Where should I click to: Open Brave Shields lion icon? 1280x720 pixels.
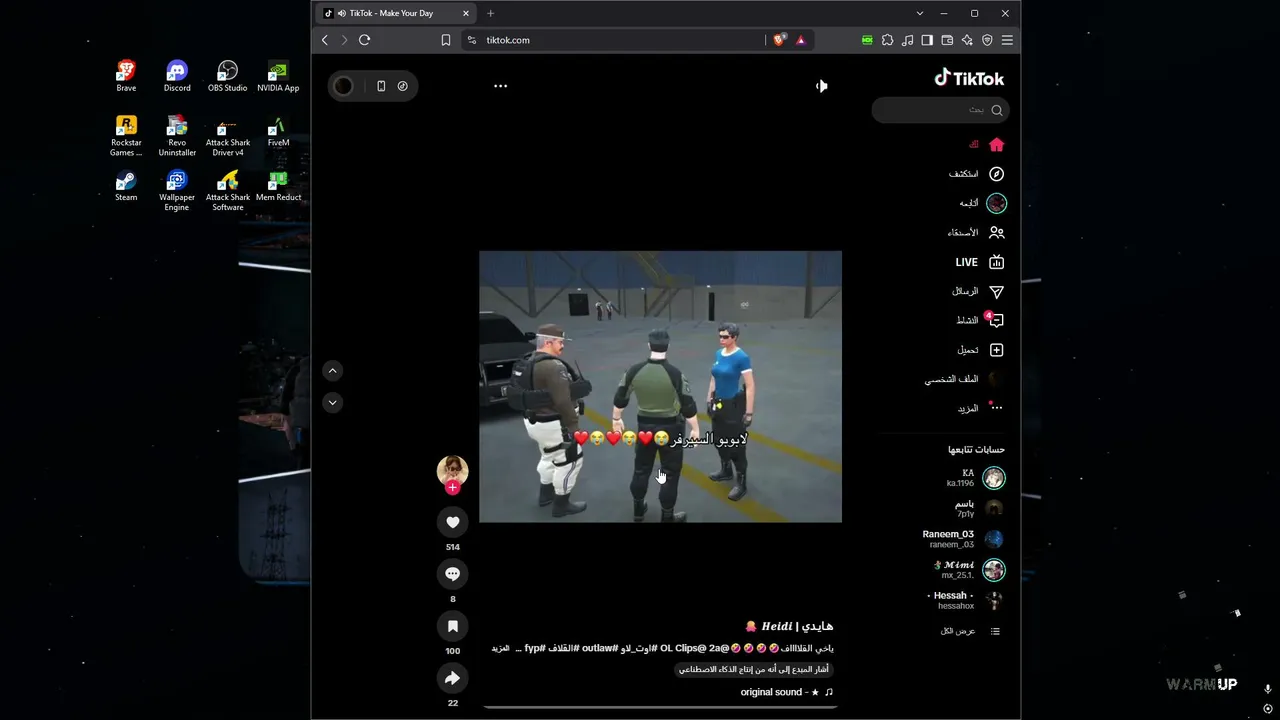(x=779, y=40)
